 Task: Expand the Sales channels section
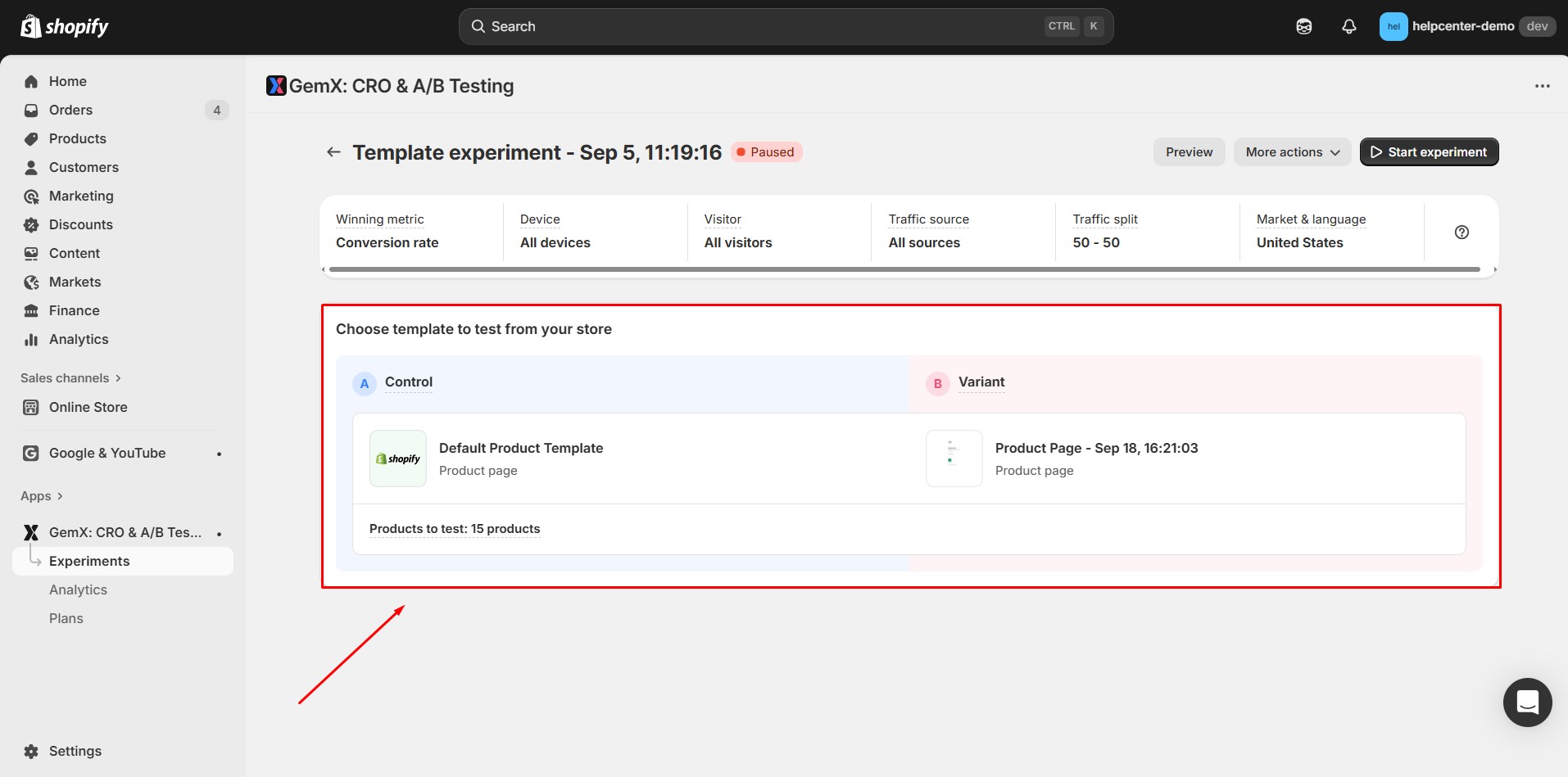point(70,378)
